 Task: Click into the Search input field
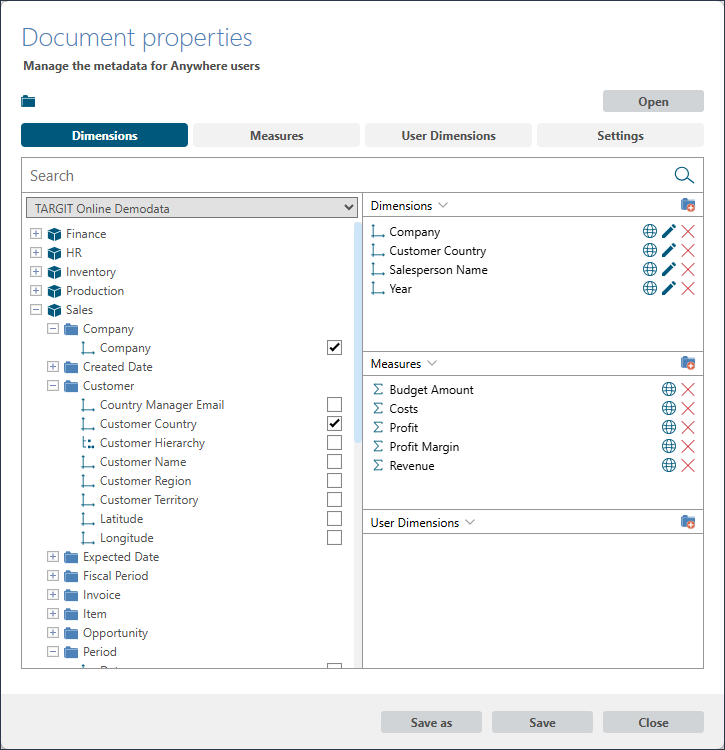tap(340, 176)
